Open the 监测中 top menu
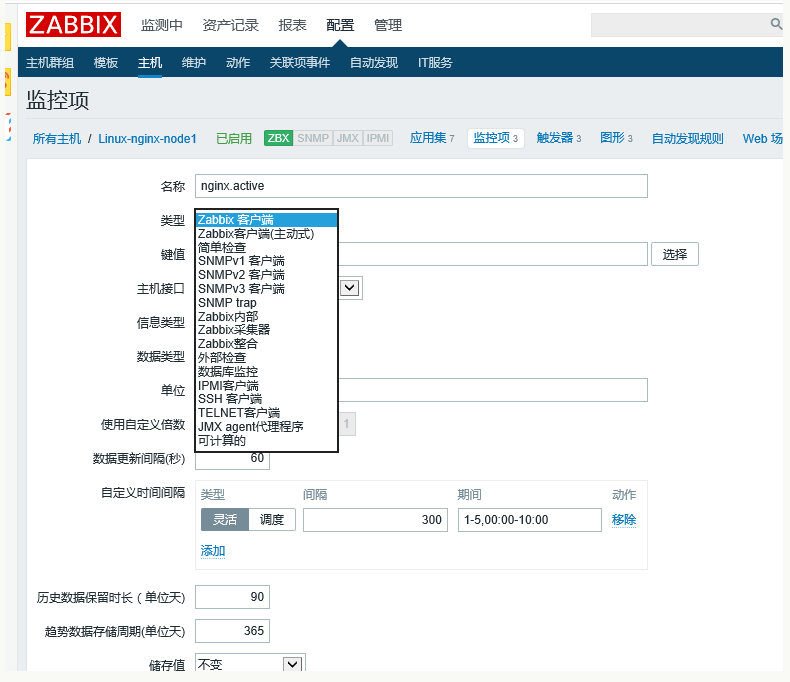The width and height of the screenshot is (790, 682). (x=162, y=25)
